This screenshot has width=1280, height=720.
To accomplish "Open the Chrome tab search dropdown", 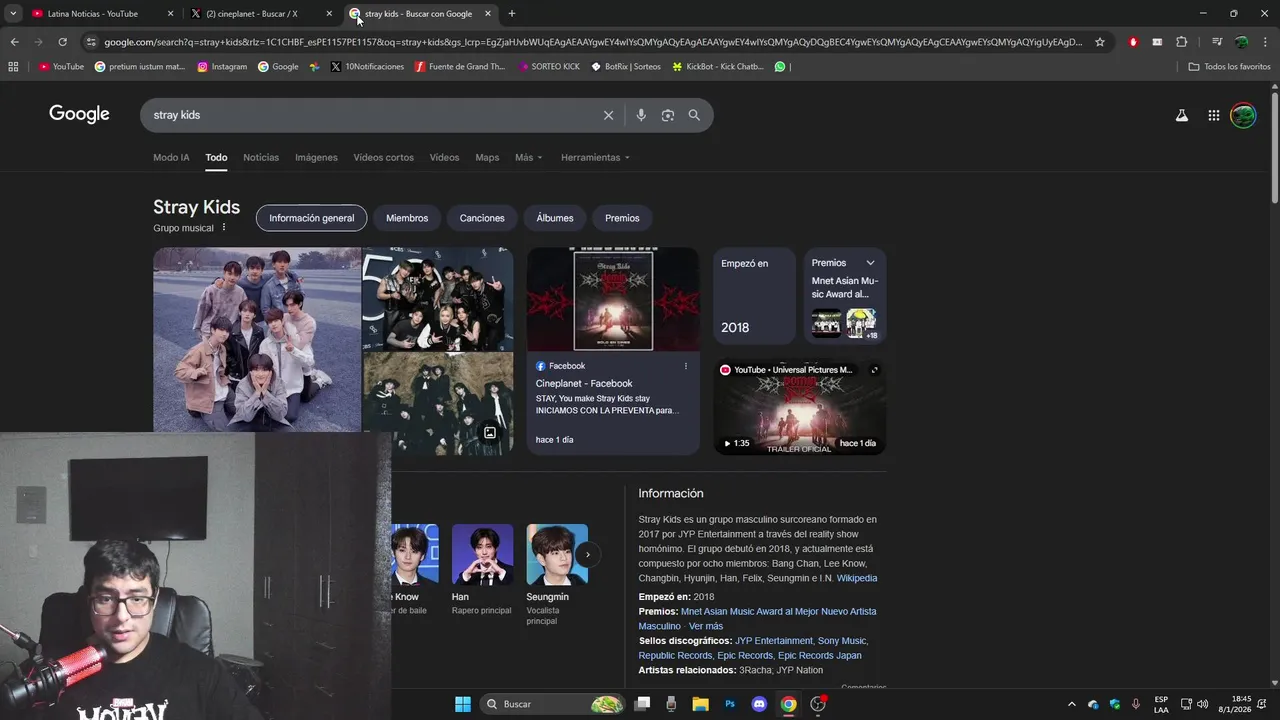I will tap(13, 14).
